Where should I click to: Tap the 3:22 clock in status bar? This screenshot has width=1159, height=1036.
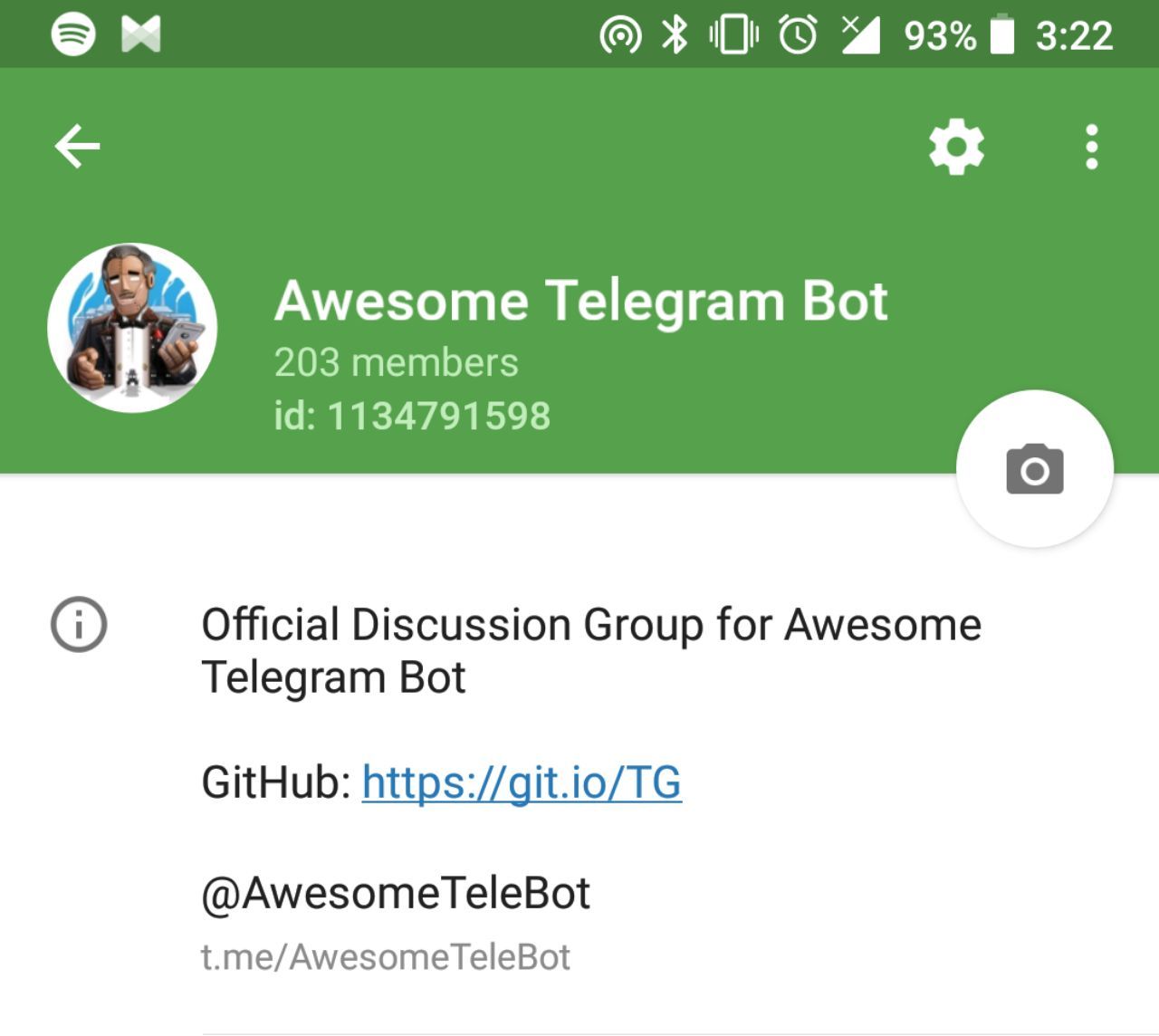(x=1074, y=36)
